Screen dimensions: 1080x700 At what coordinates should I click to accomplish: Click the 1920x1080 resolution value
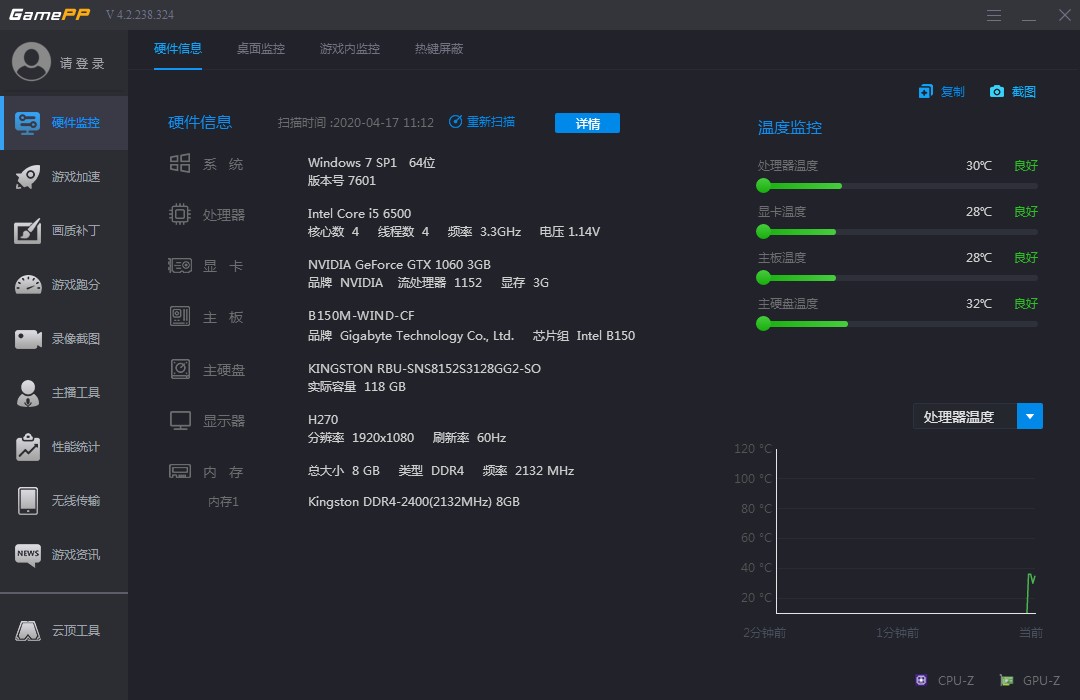point(383,438)
